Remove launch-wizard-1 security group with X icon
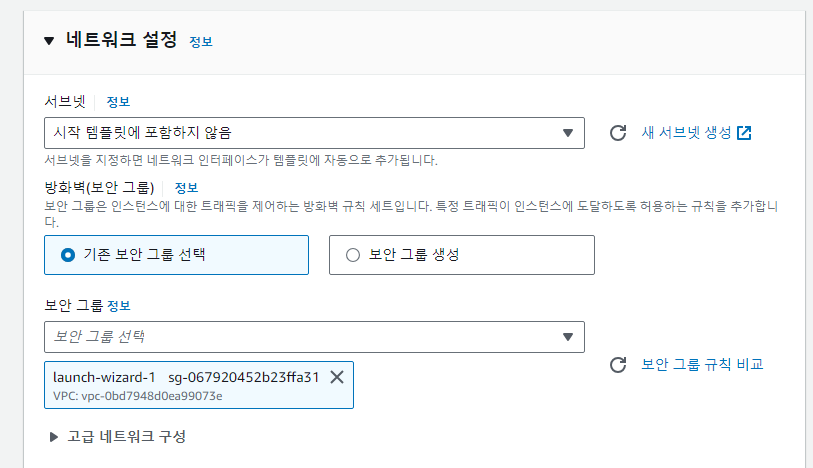 pyautogui.click(x=337, y=377)
